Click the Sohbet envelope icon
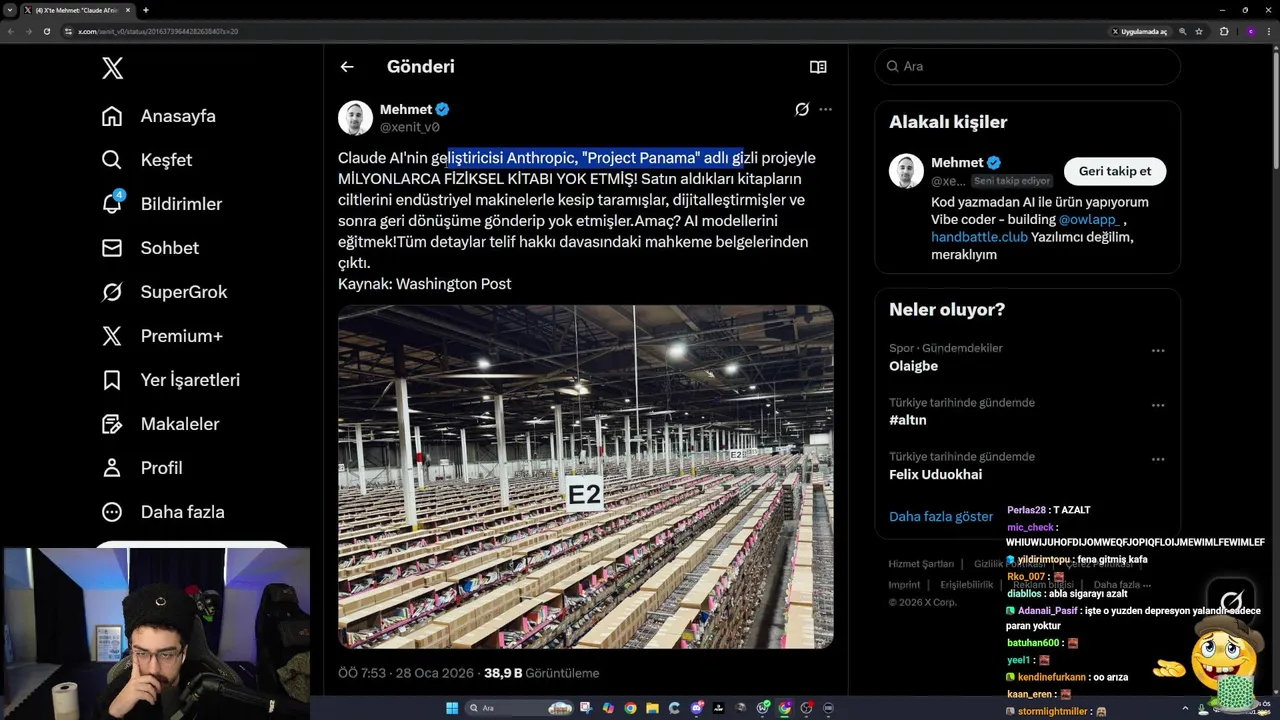This screenshot has width=1280, height=720. click(x=112, y=248)
